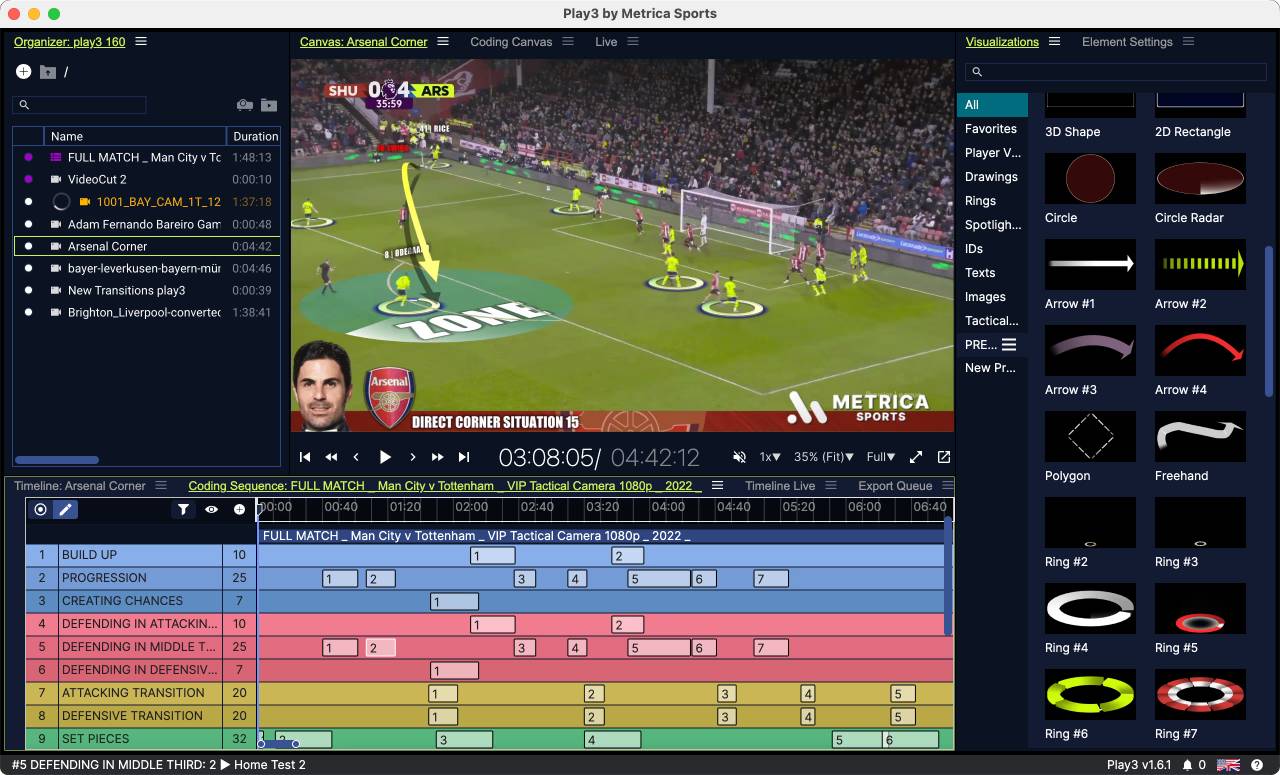Viewport: 1280px width, 775px height.
Task: Step back one frame
Action: pos(356,457)
